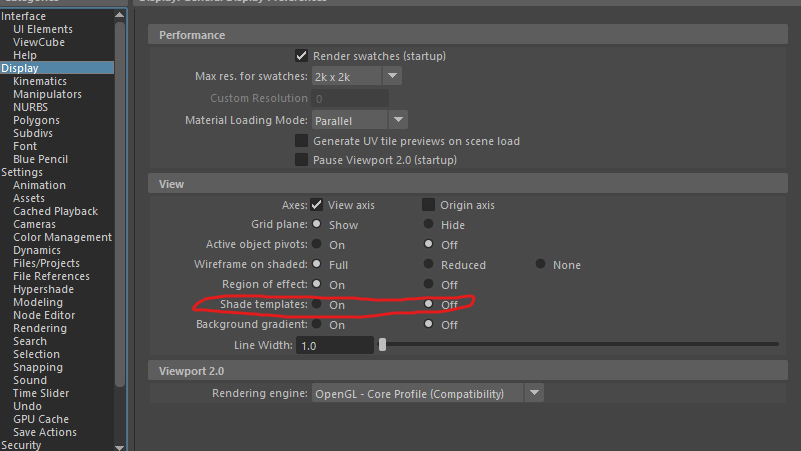Select the Time Slider category
The image size is (801, 451).
pos(41,393)
